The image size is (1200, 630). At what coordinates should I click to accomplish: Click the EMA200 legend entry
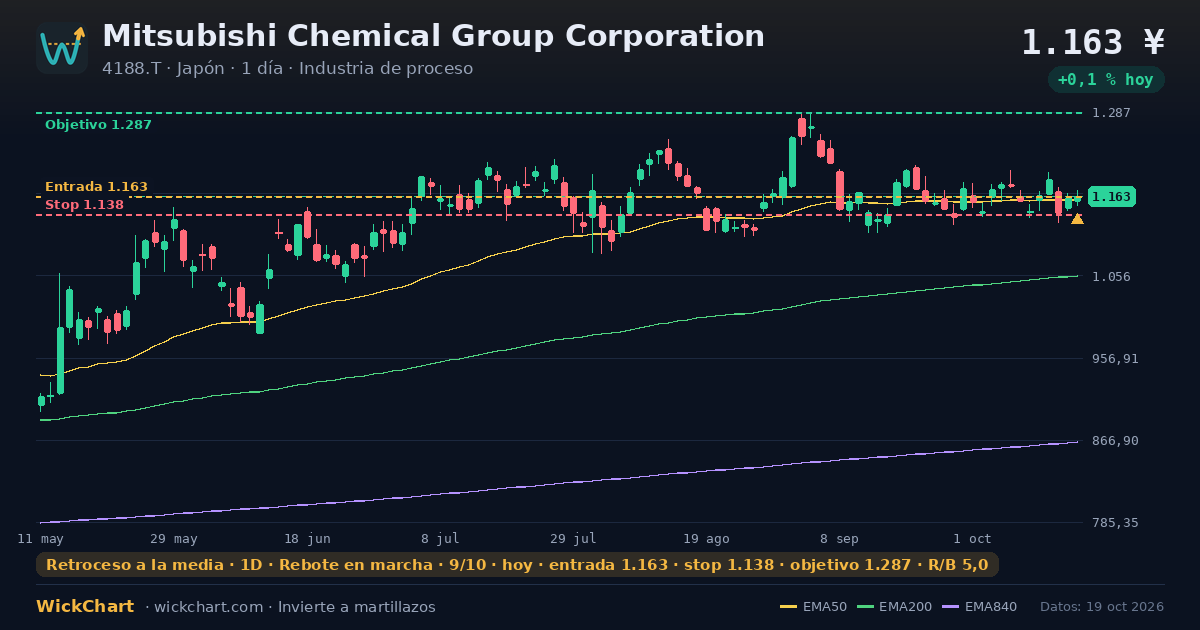895,607
